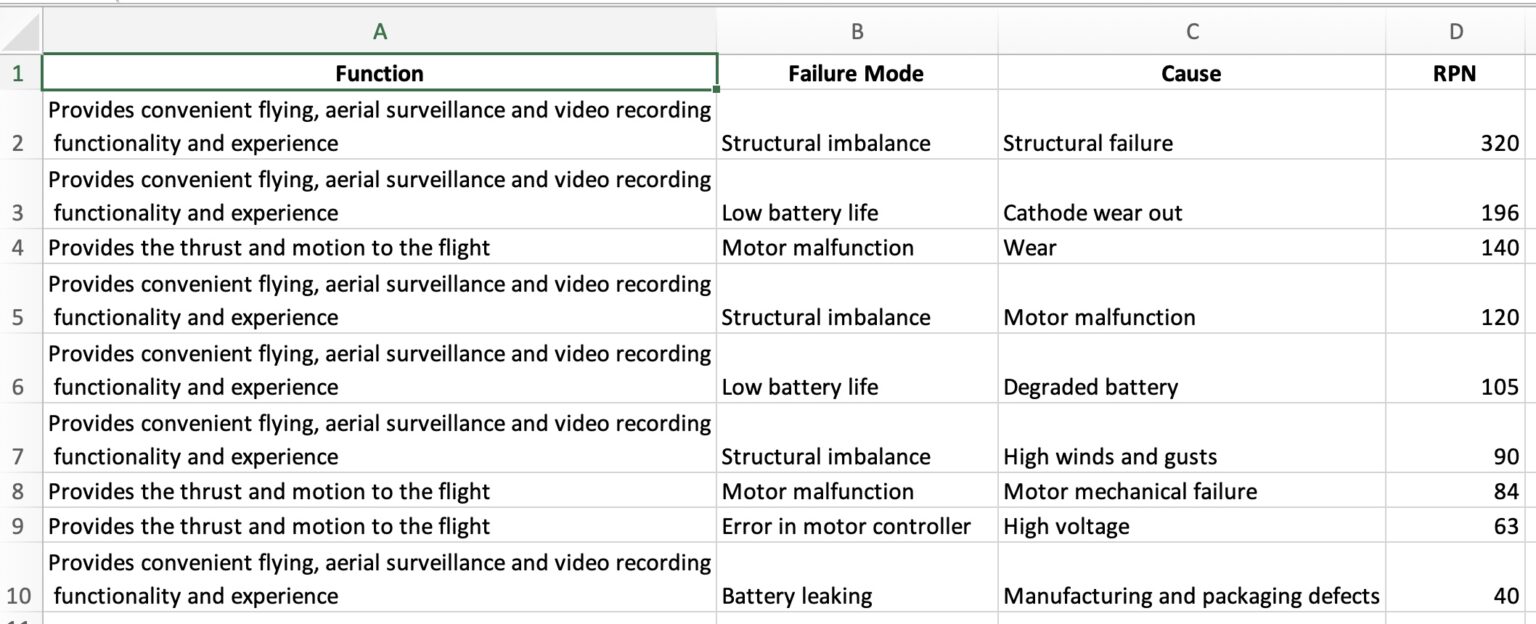Select the RPN header cell
Image resolution: width=1536 pixels, height=624 pixels.
[x=1455, y=73]
